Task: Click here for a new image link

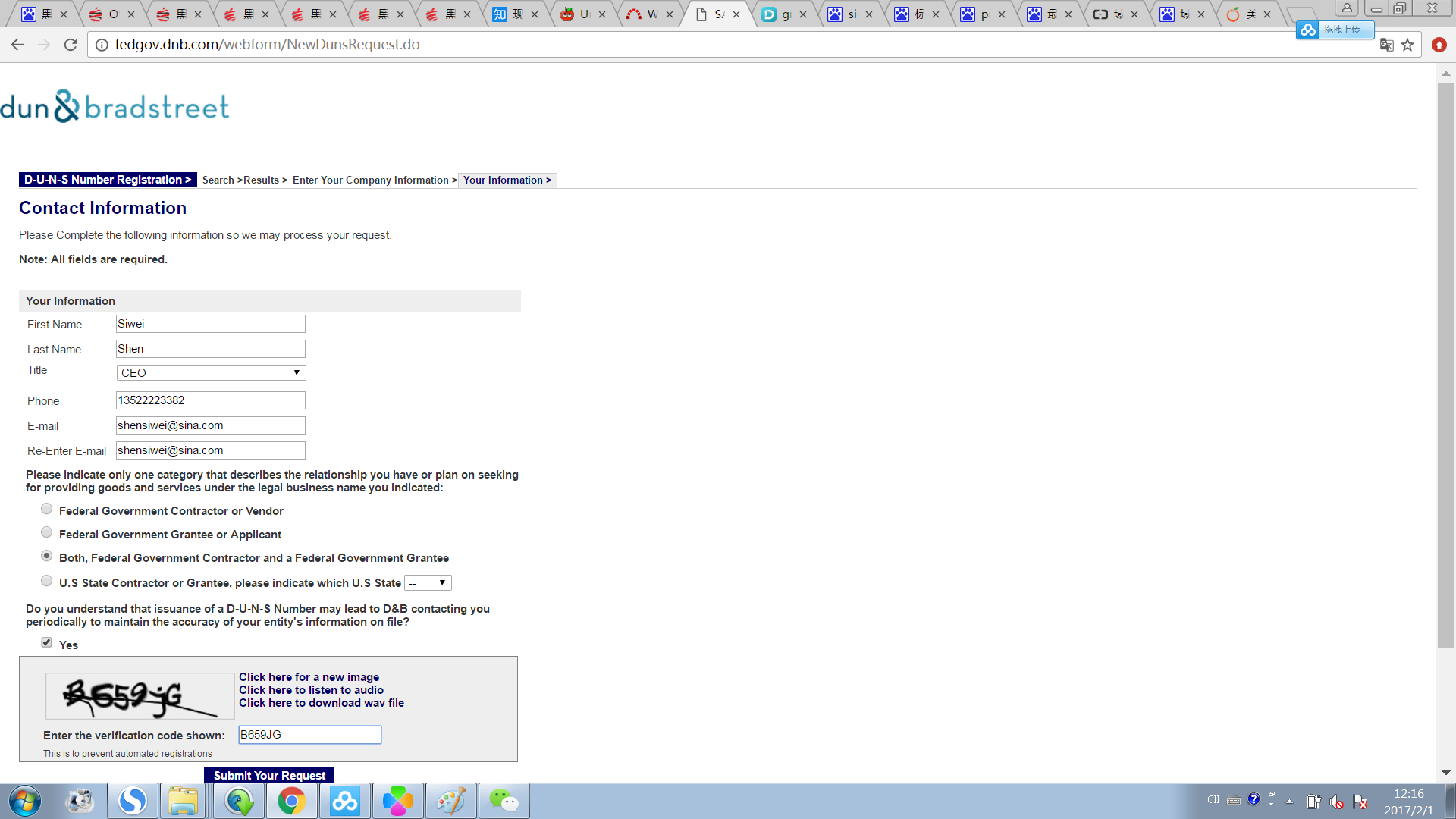Action: (309, 677)
